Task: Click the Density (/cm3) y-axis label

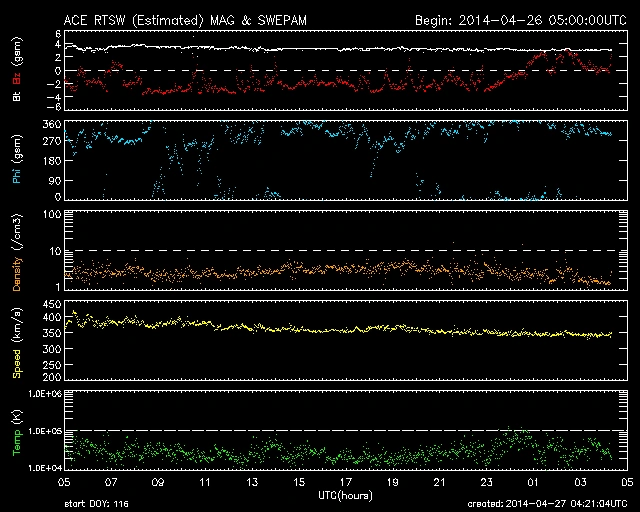Action: [x=18, y=250]
